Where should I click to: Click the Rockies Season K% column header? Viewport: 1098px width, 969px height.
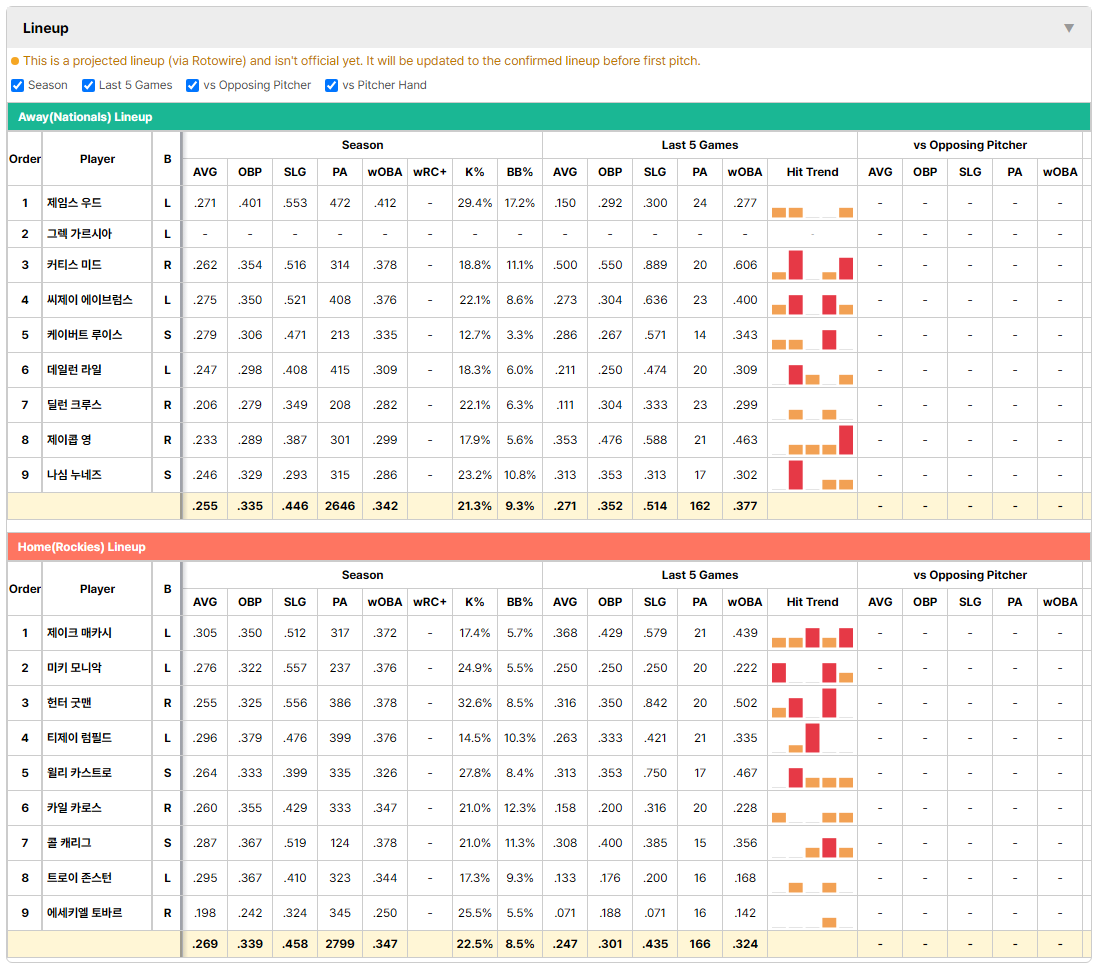475,602
